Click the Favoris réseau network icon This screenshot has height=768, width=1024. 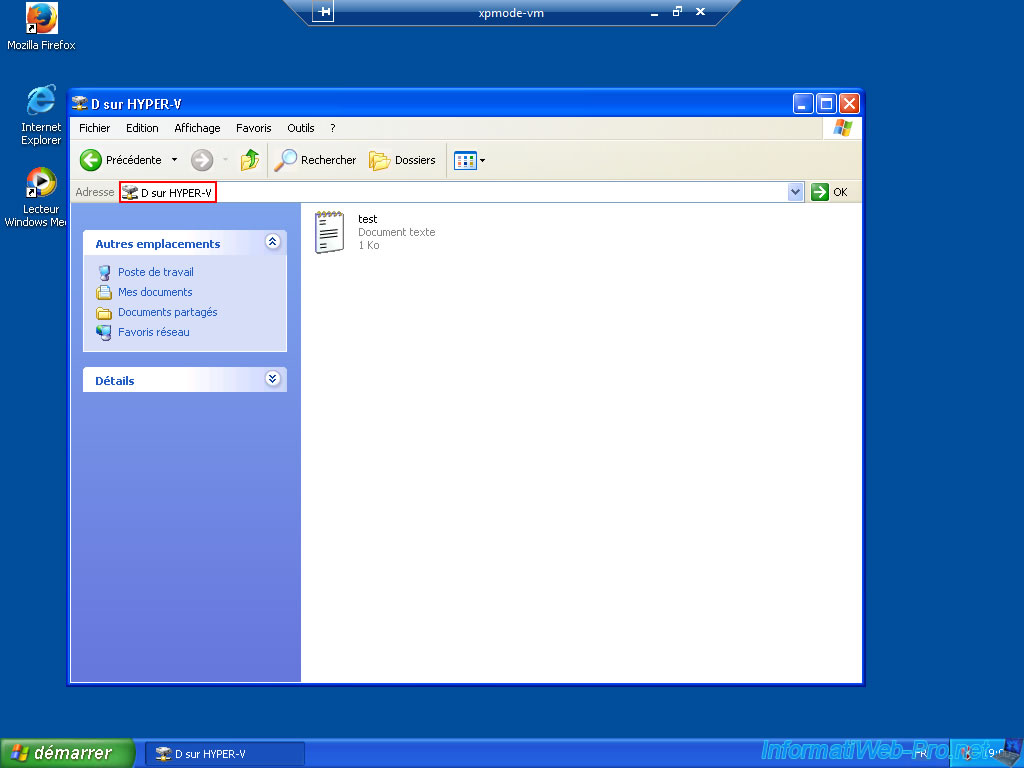[x=104, y=332]
